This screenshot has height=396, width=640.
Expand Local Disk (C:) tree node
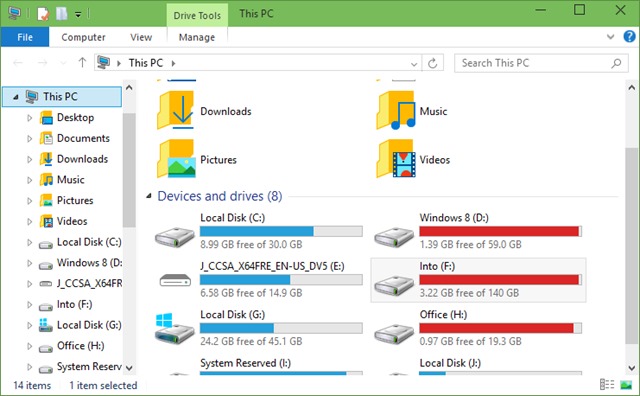(x=29, y=242)
